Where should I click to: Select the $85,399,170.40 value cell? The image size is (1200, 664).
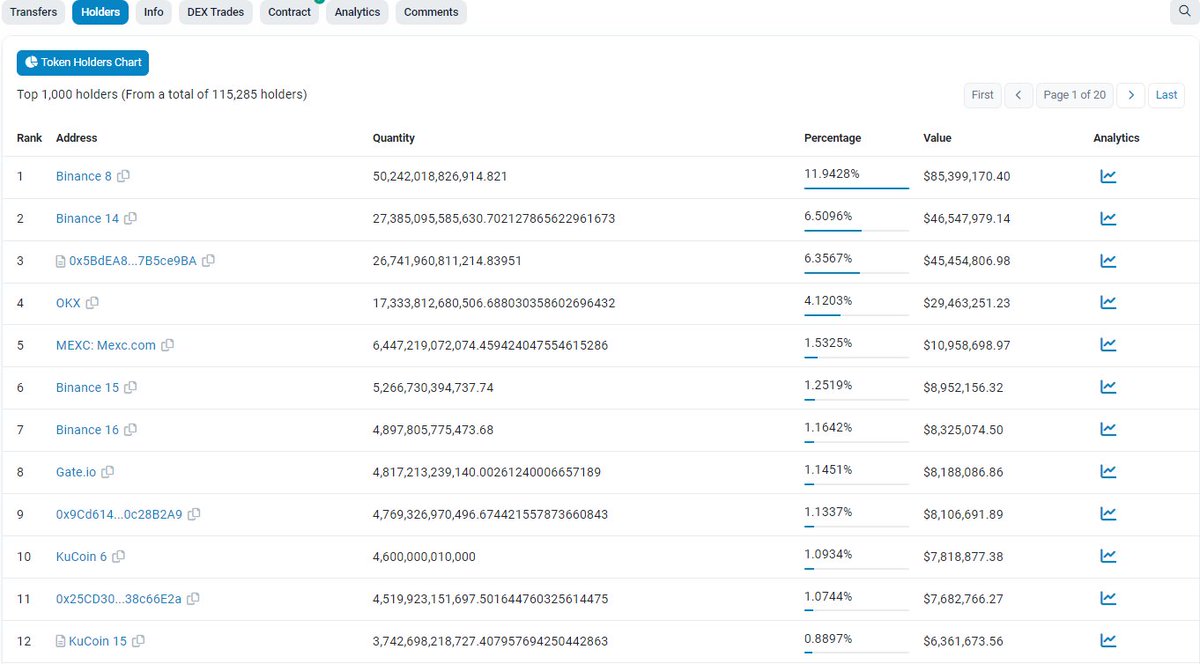967,176
